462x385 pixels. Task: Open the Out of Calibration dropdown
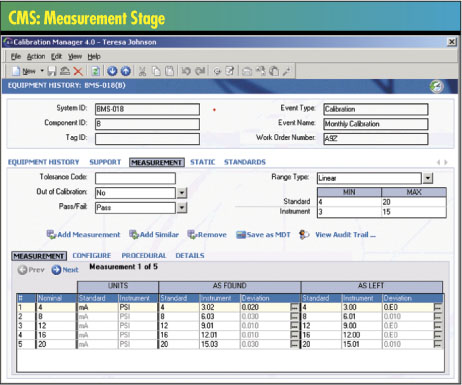pyautogui.click(x=182, y=193)
